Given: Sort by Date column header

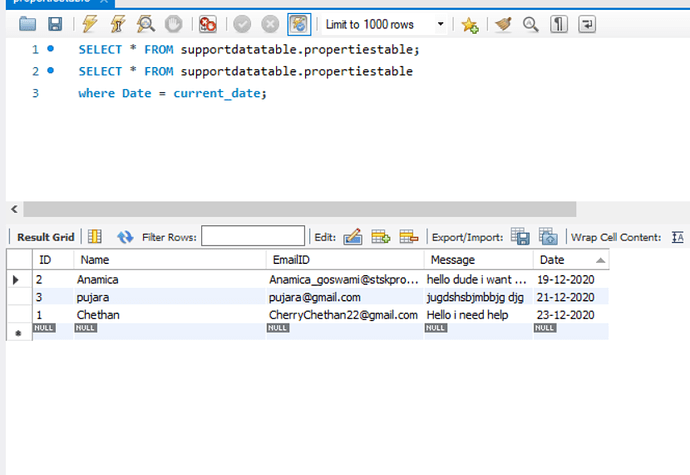Looking at the screenshot, I should [571, 259].
